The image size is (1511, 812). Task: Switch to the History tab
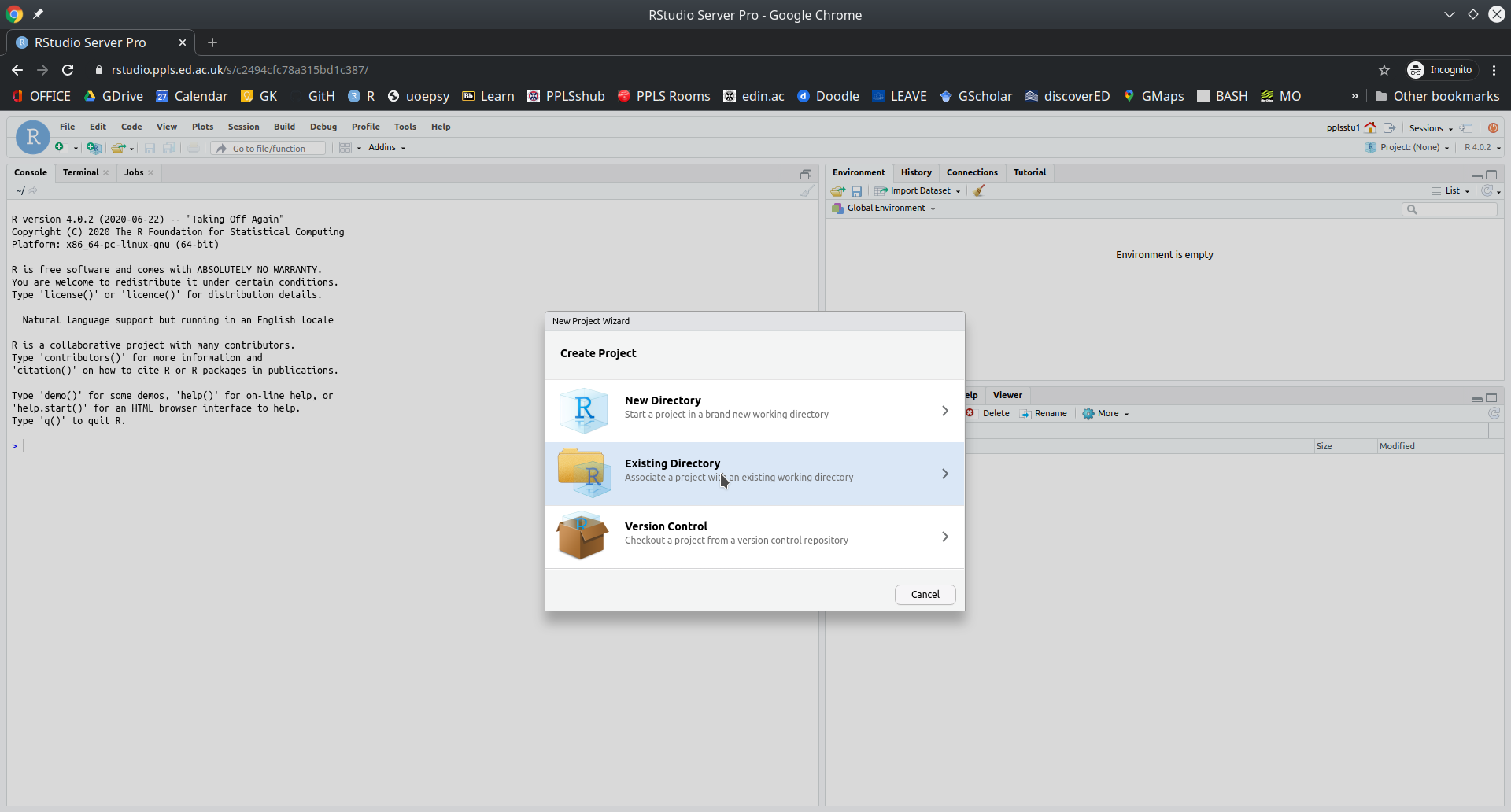915,173
